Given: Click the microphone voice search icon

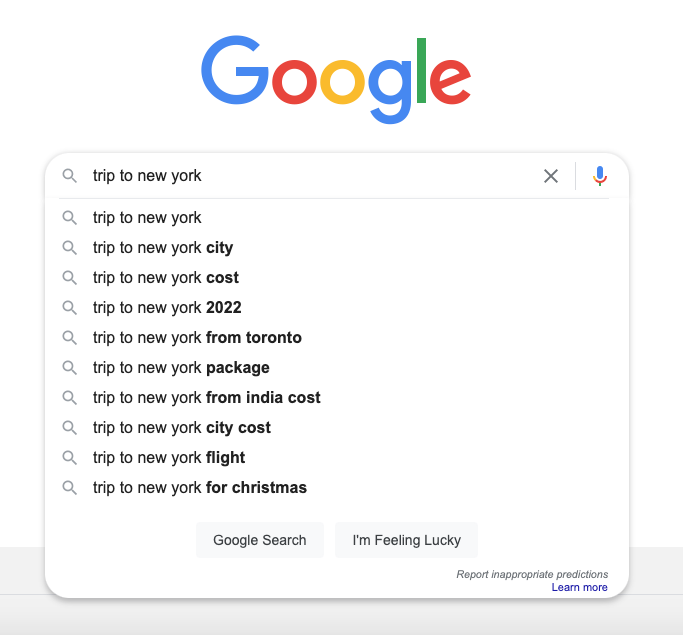Looking at the screenshot, I should (600, 176).
